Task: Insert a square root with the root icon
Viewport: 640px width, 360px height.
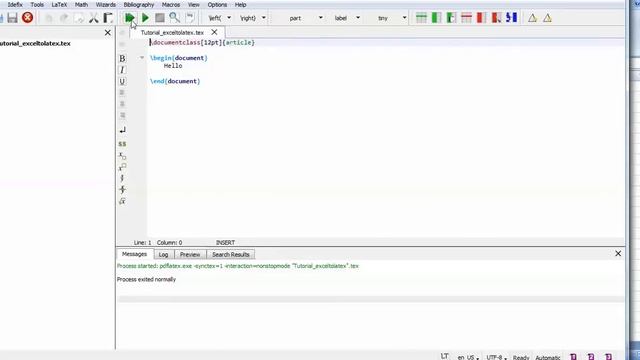Action: click(x=122, y=201)
